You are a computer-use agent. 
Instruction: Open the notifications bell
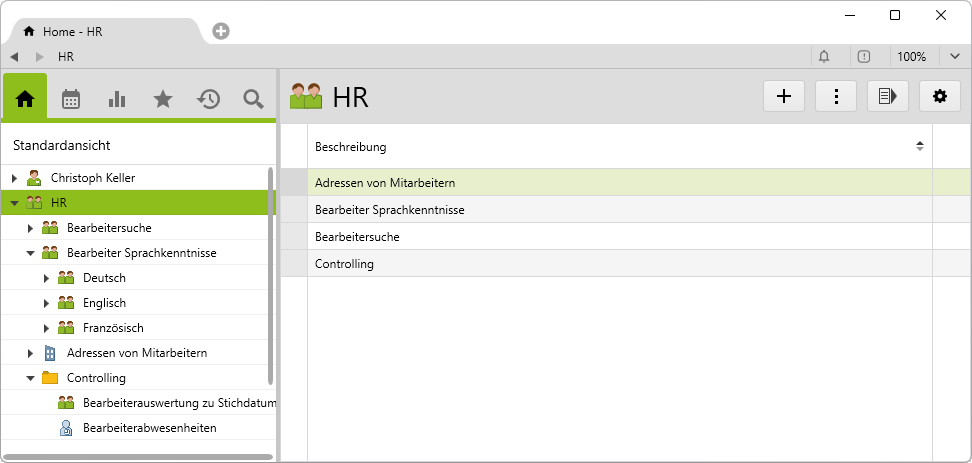tap(825, 57)
